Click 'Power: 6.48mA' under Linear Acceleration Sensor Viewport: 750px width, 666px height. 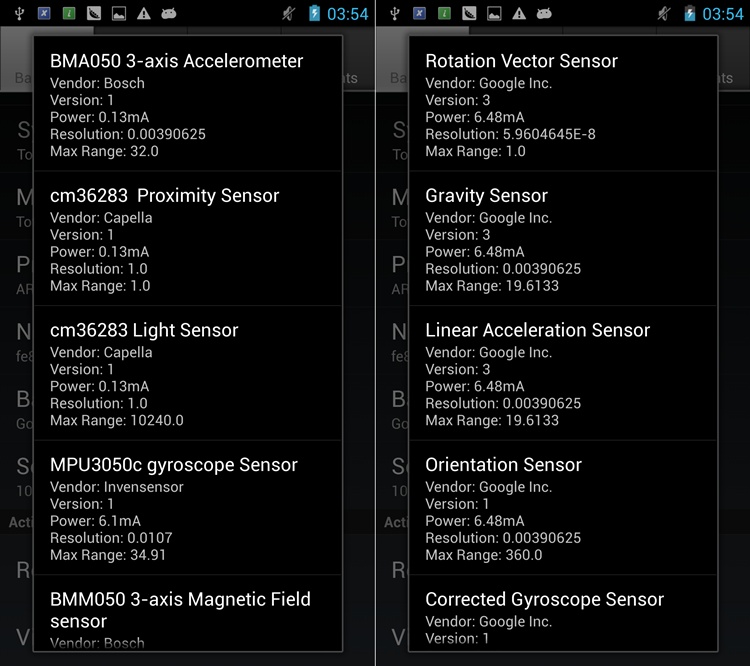pos(474,386)
